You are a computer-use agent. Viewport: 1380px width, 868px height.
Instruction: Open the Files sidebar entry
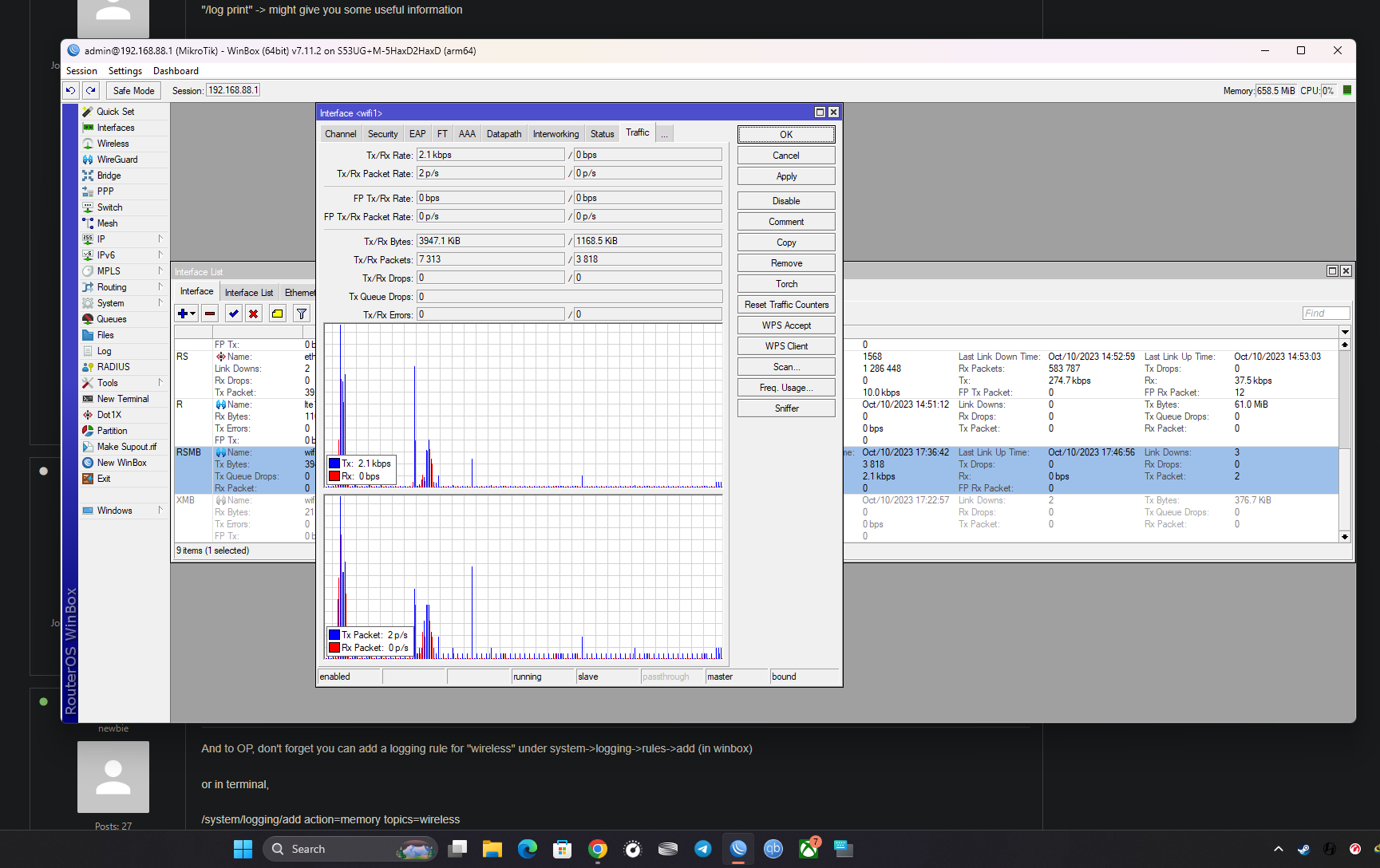[105, 335]
